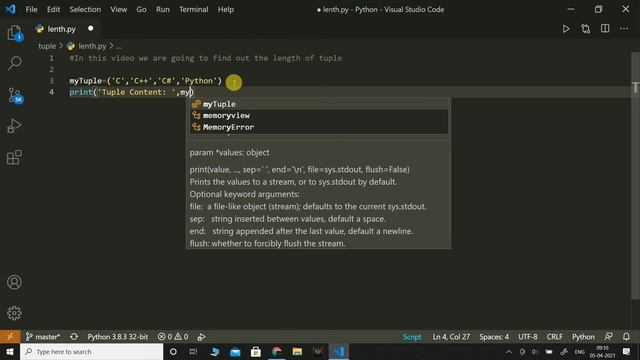Select Python 3.8.3 32-bit interpreter

point(118,337)
